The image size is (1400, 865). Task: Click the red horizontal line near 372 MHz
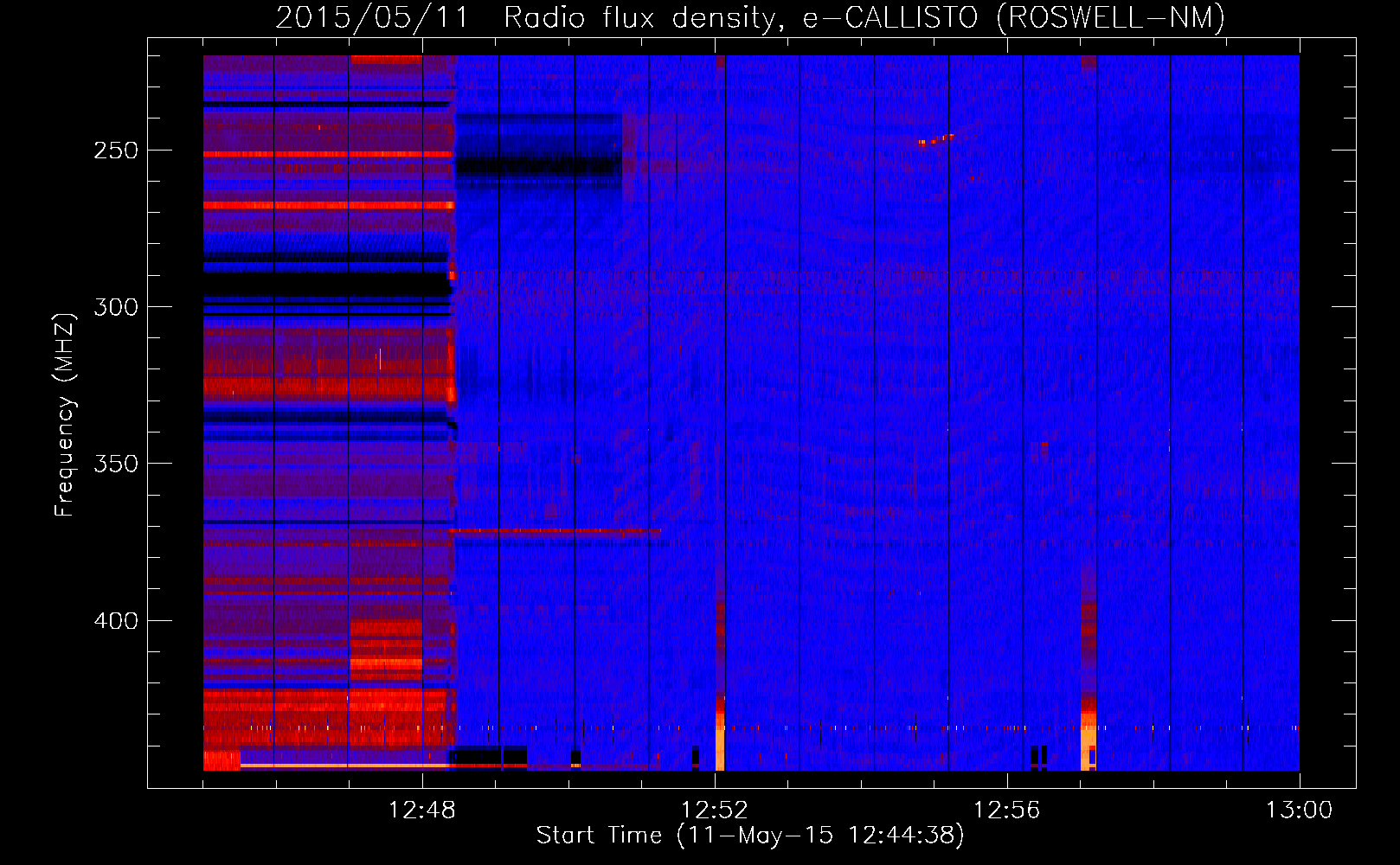tap(555, 531)
